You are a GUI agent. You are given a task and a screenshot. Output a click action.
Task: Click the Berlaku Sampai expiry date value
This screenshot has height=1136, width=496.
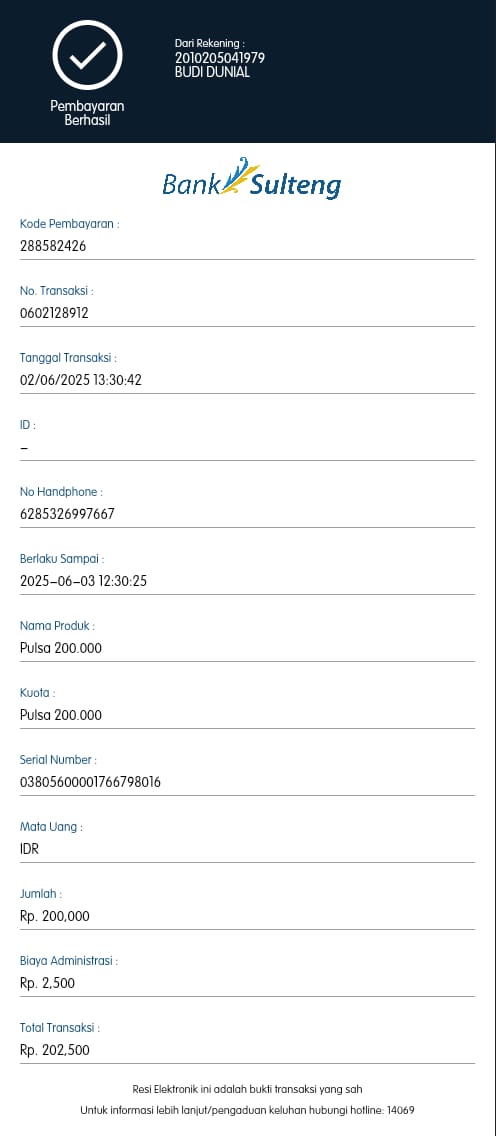[x=83, y=581]
